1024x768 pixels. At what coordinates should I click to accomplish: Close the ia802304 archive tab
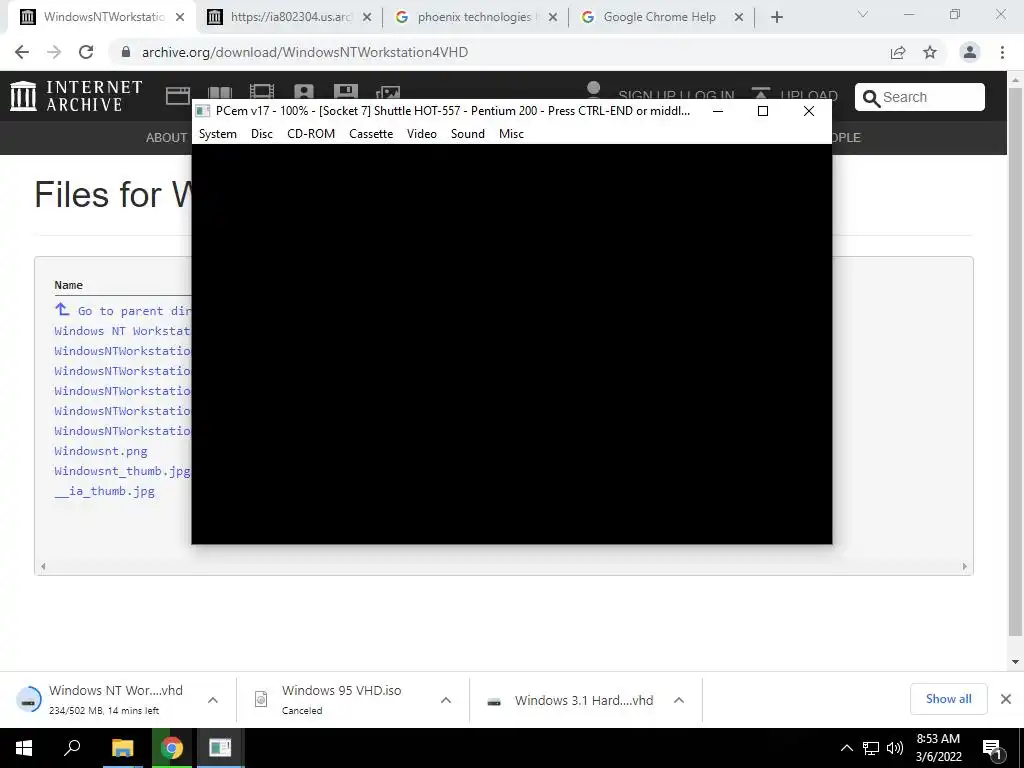(x=367, y=17)
